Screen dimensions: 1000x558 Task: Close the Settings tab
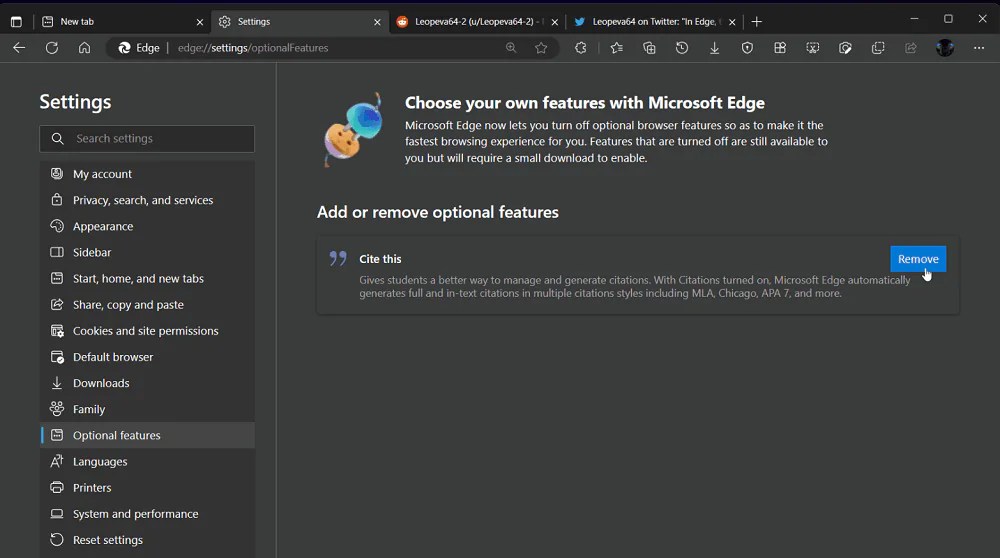pos(377,22)
